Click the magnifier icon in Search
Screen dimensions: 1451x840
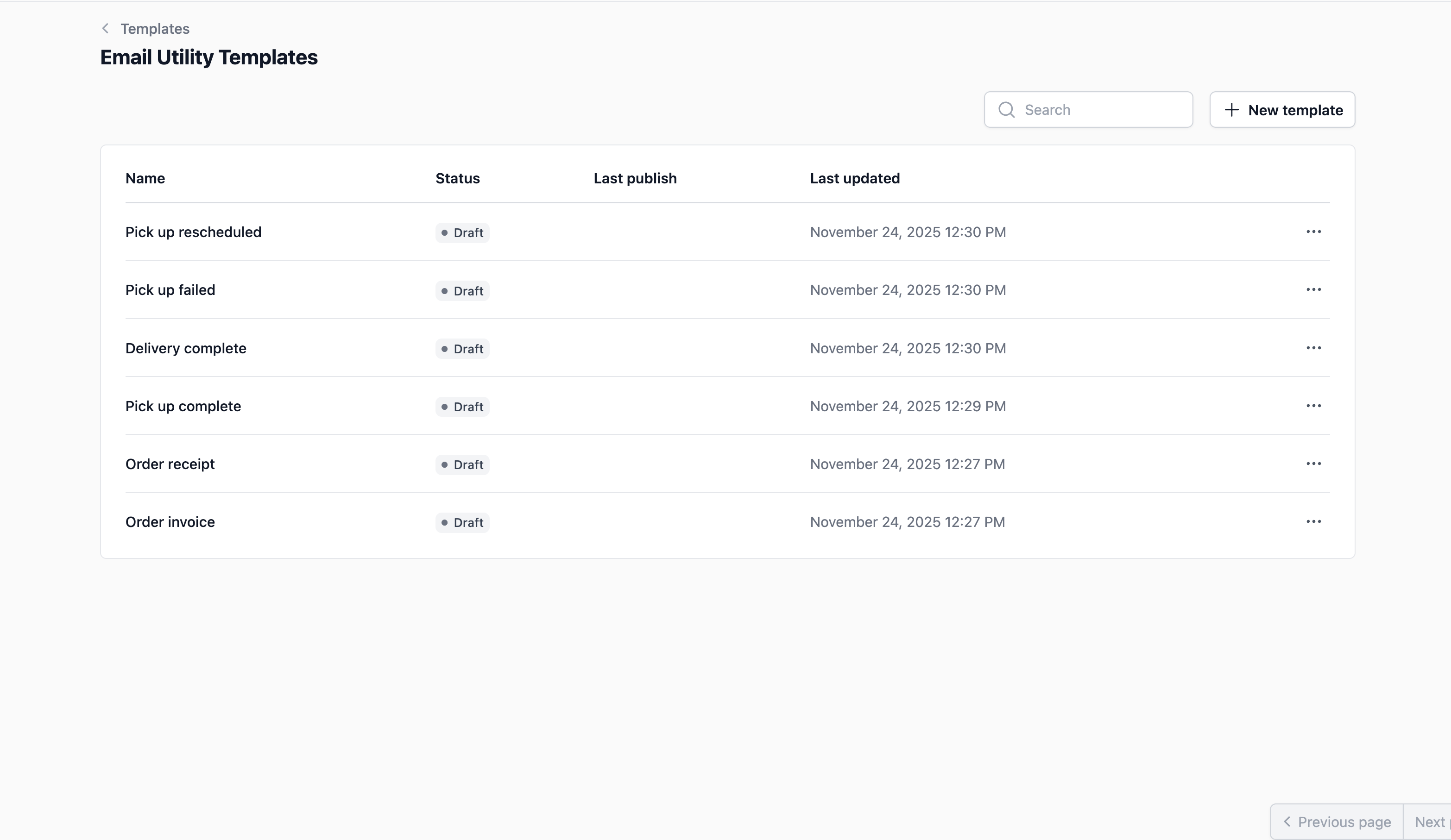tap(1006, 109)
